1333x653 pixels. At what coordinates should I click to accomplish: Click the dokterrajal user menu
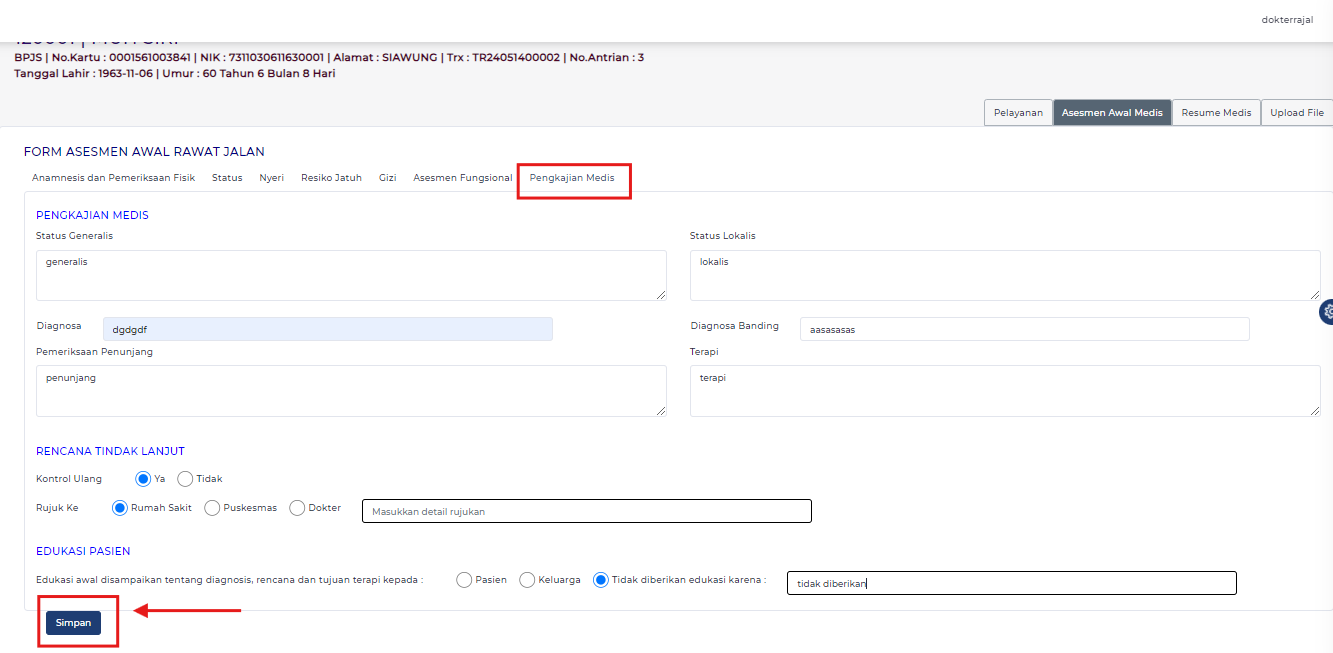(1287, 20)
